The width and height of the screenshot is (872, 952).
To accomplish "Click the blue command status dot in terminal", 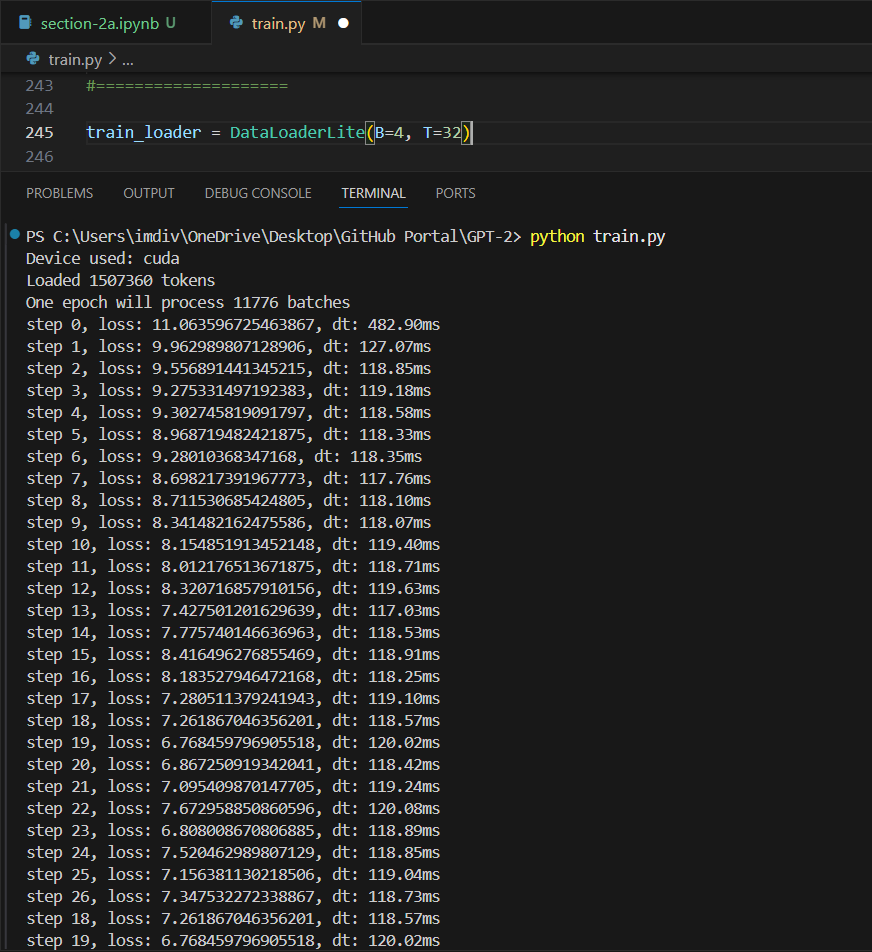I will point(15,235).
